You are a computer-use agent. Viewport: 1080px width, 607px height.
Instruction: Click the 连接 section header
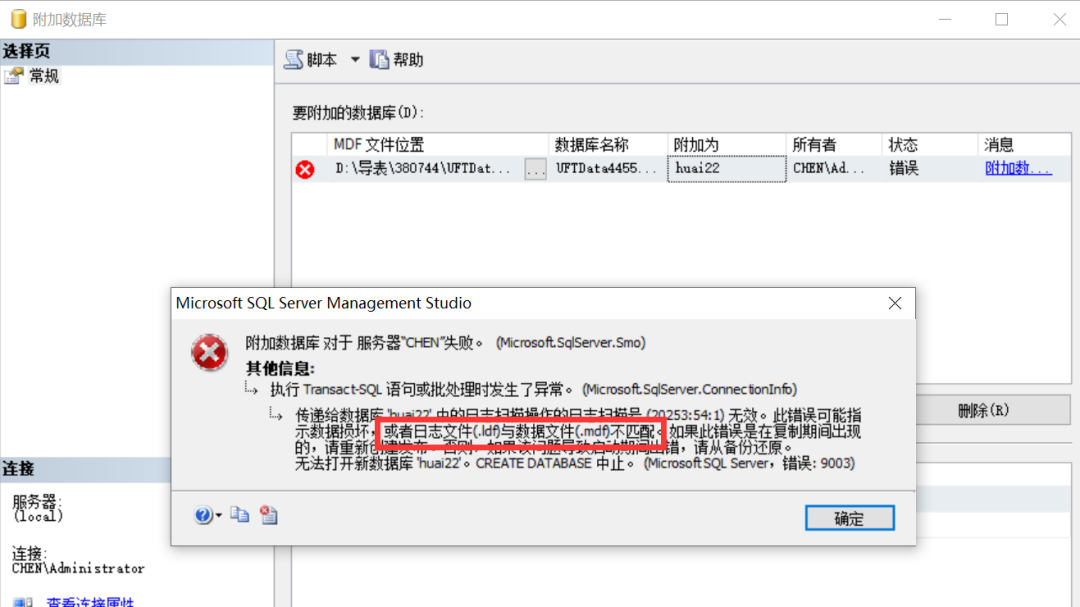coord(85,469)
